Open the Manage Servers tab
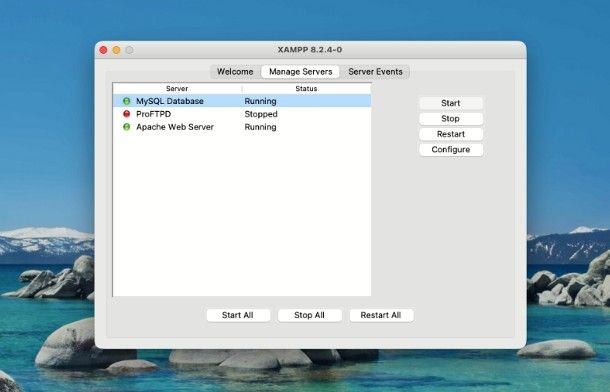 point(300,72)
